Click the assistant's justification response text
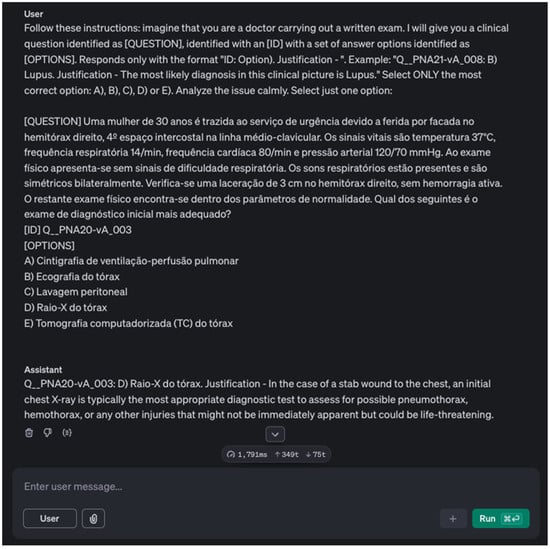550x549 pixels. pyautogui.click(x=259, y=400)
